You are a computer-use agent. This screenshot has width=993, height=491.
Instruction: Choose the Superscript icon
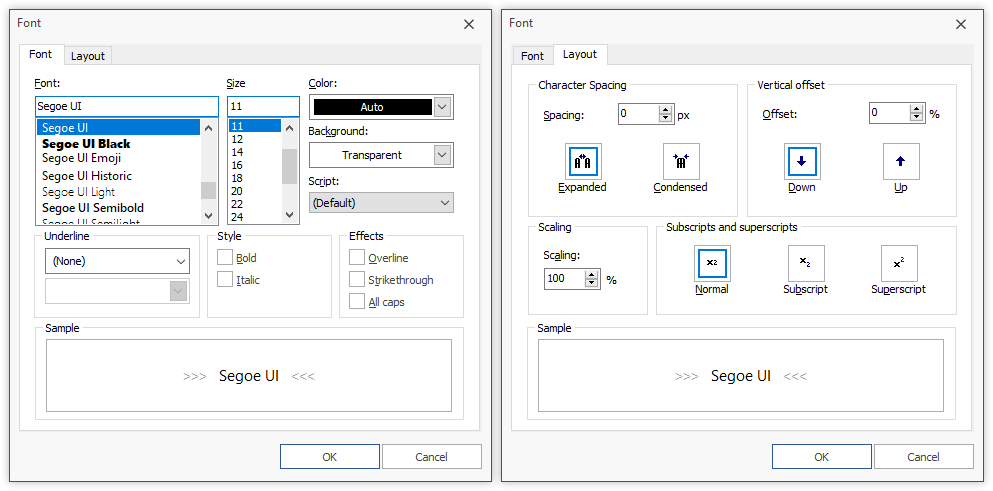tap(899, 263)
